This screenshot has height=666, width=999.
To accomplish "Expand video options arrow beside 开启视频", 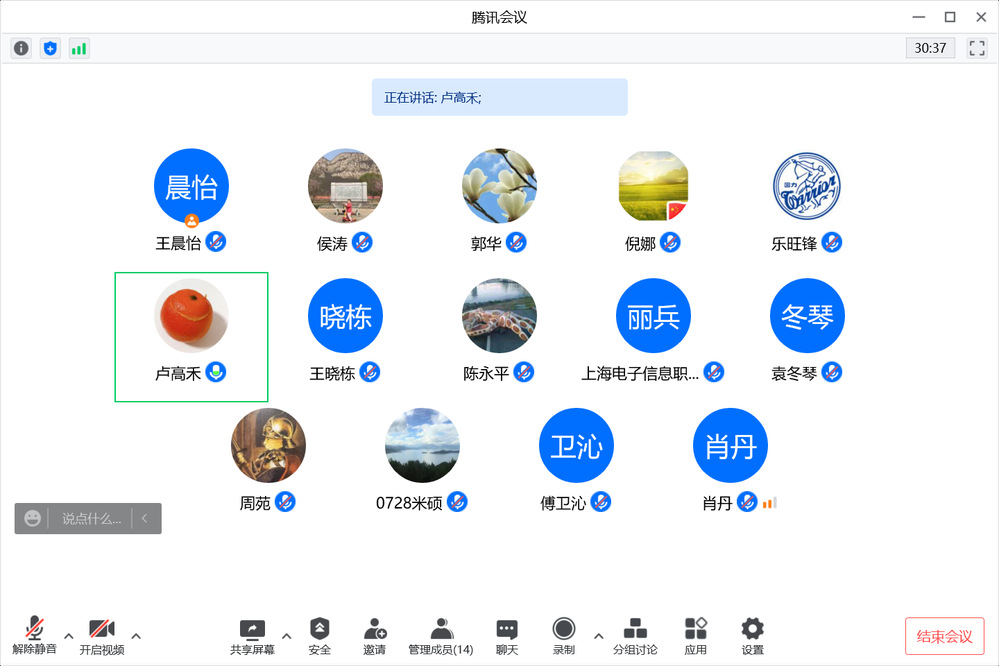I will [136, 636].
